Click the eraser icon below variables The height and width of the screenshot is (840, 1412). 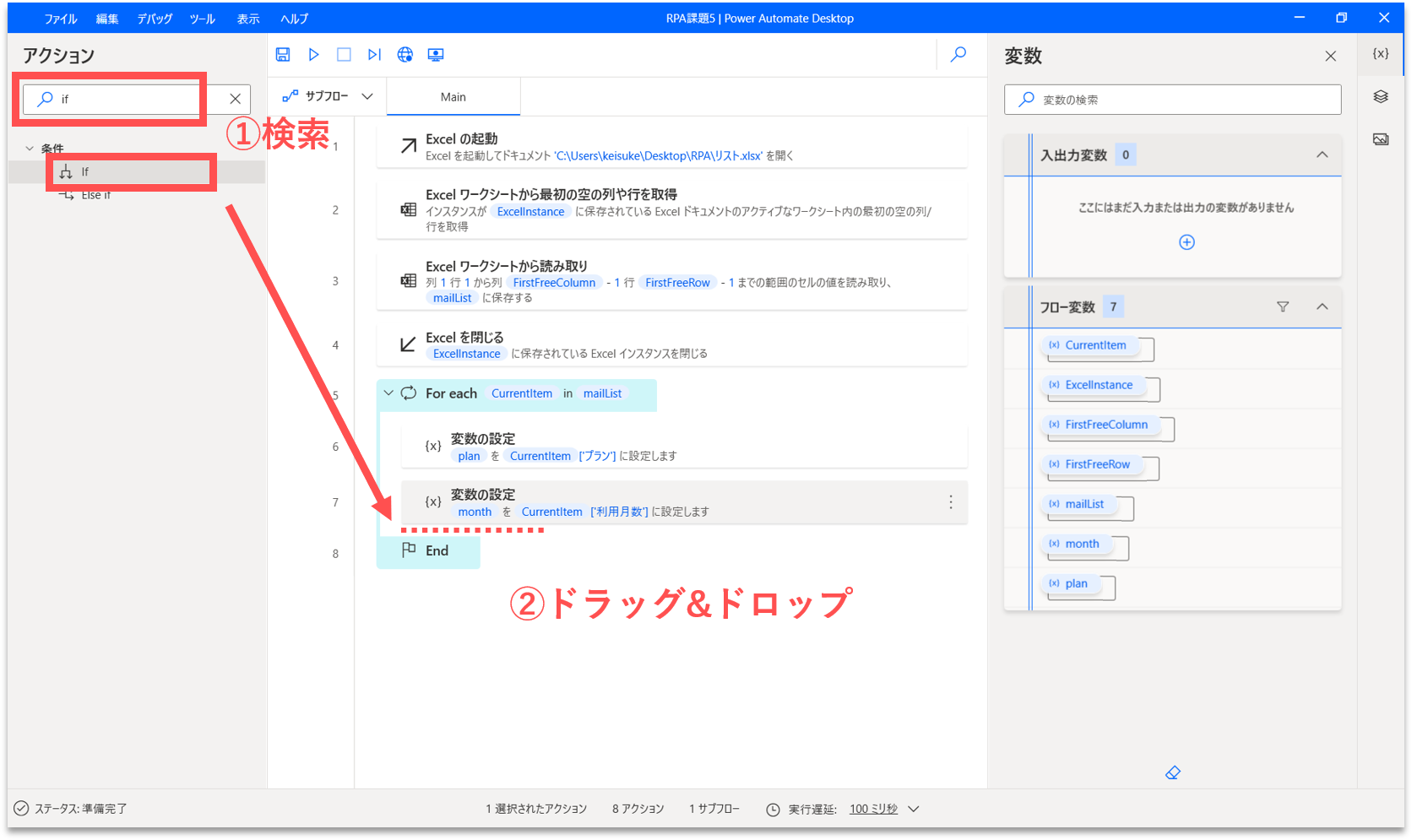coord(1173,772)
